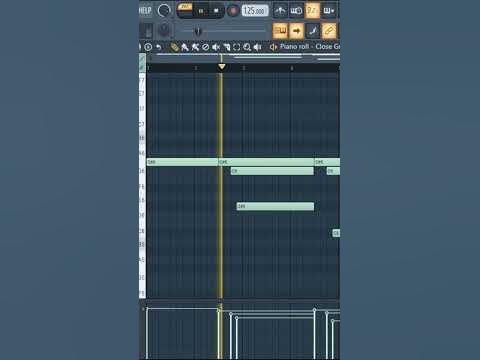Screen dimensions: 480x360
Task: Click the velocity handle at the far right of the long line
Action: pos(314,310)
